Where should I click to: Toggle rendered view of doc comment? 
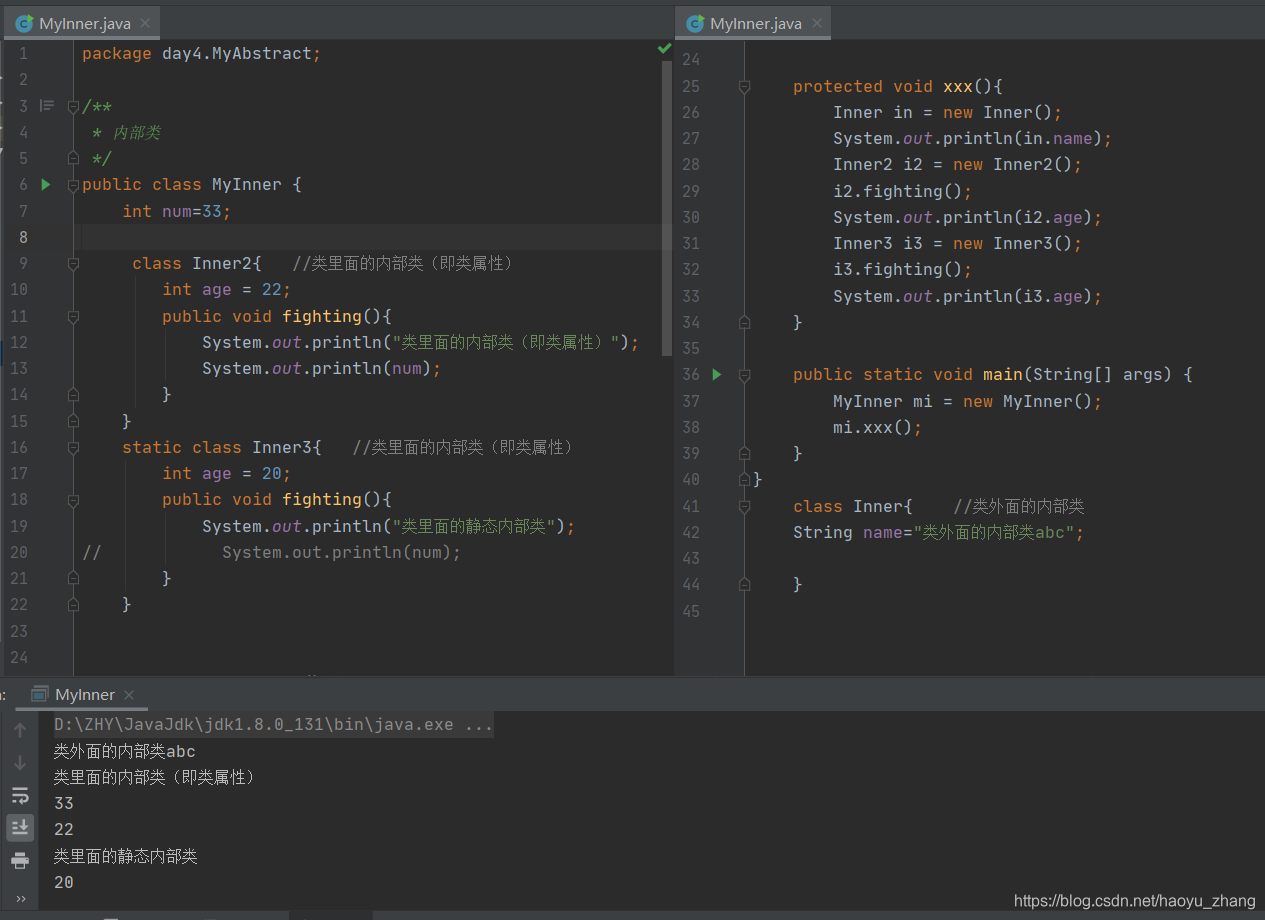47,106
